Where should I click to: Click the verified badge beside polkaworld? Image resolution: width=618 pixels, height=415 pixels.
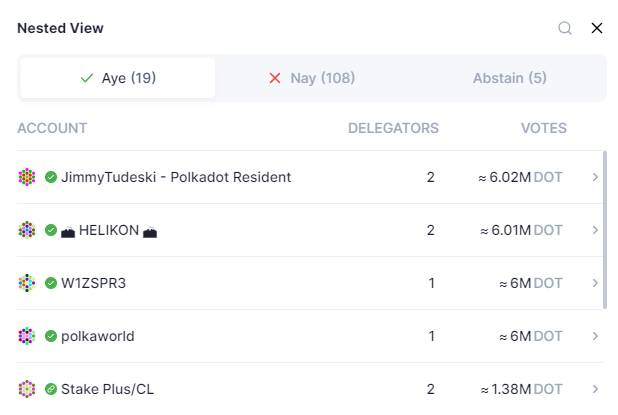coord(51,336)
